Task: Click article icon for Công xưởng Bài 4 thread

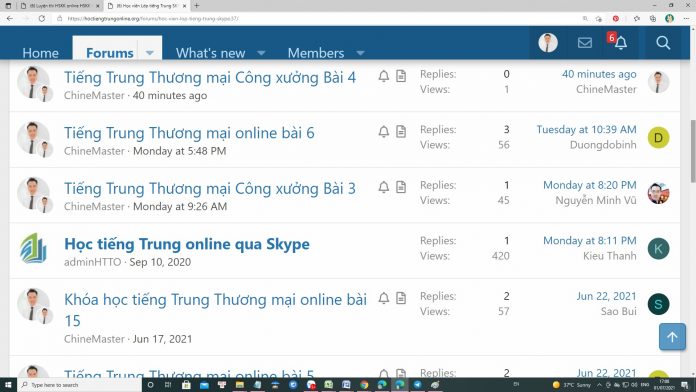Action: click(x=401, y=76)
